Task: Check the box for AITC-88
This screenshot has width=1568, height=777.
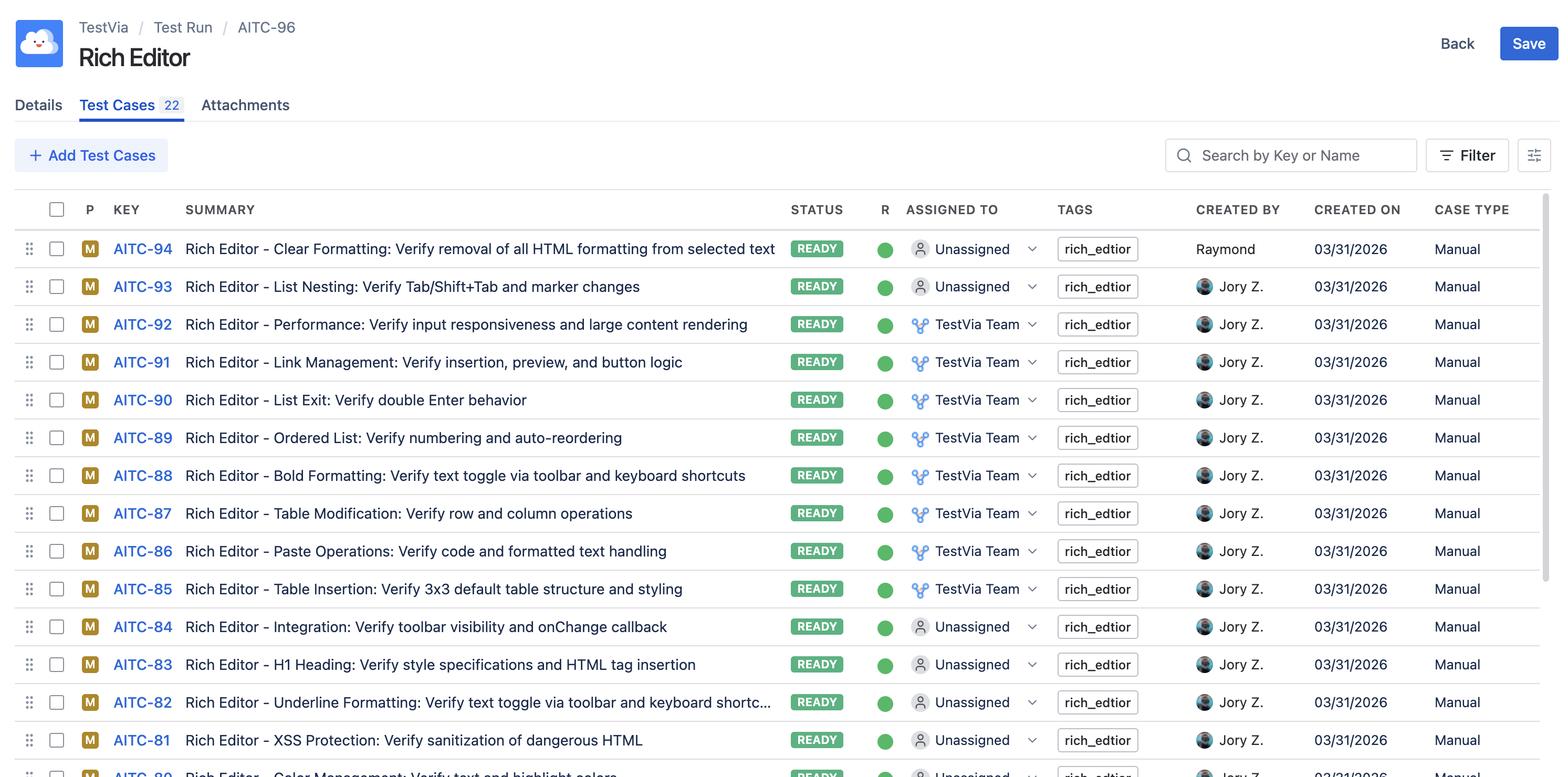Action: pos(57,476)
